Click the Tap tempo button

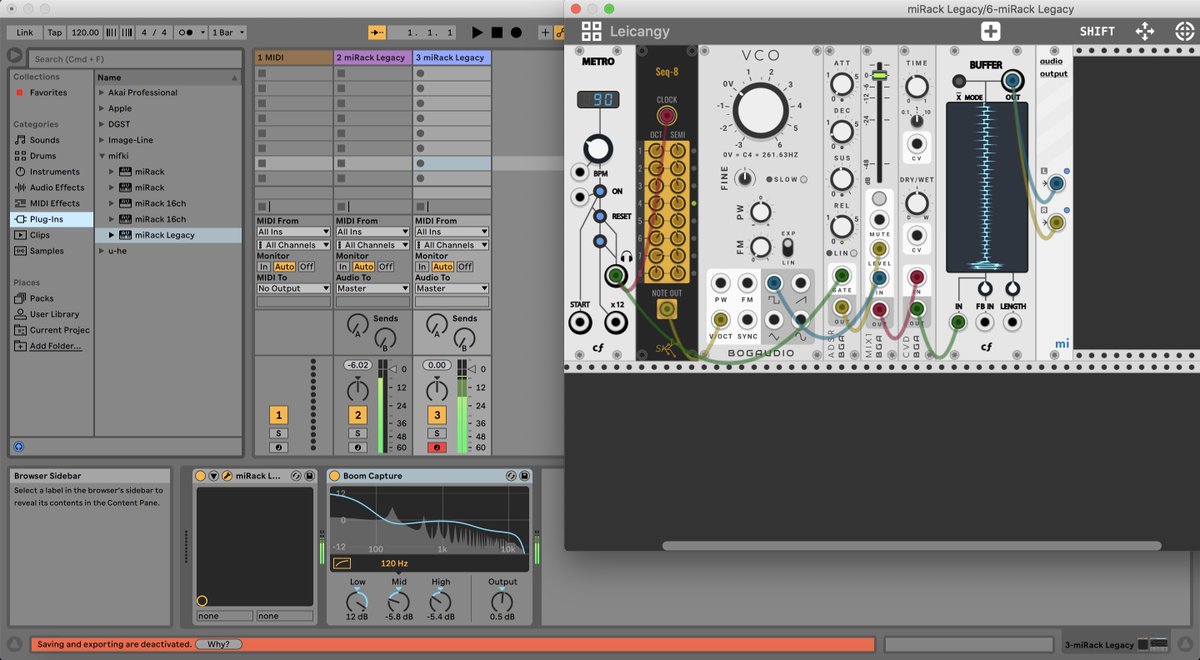coord(55,32)
